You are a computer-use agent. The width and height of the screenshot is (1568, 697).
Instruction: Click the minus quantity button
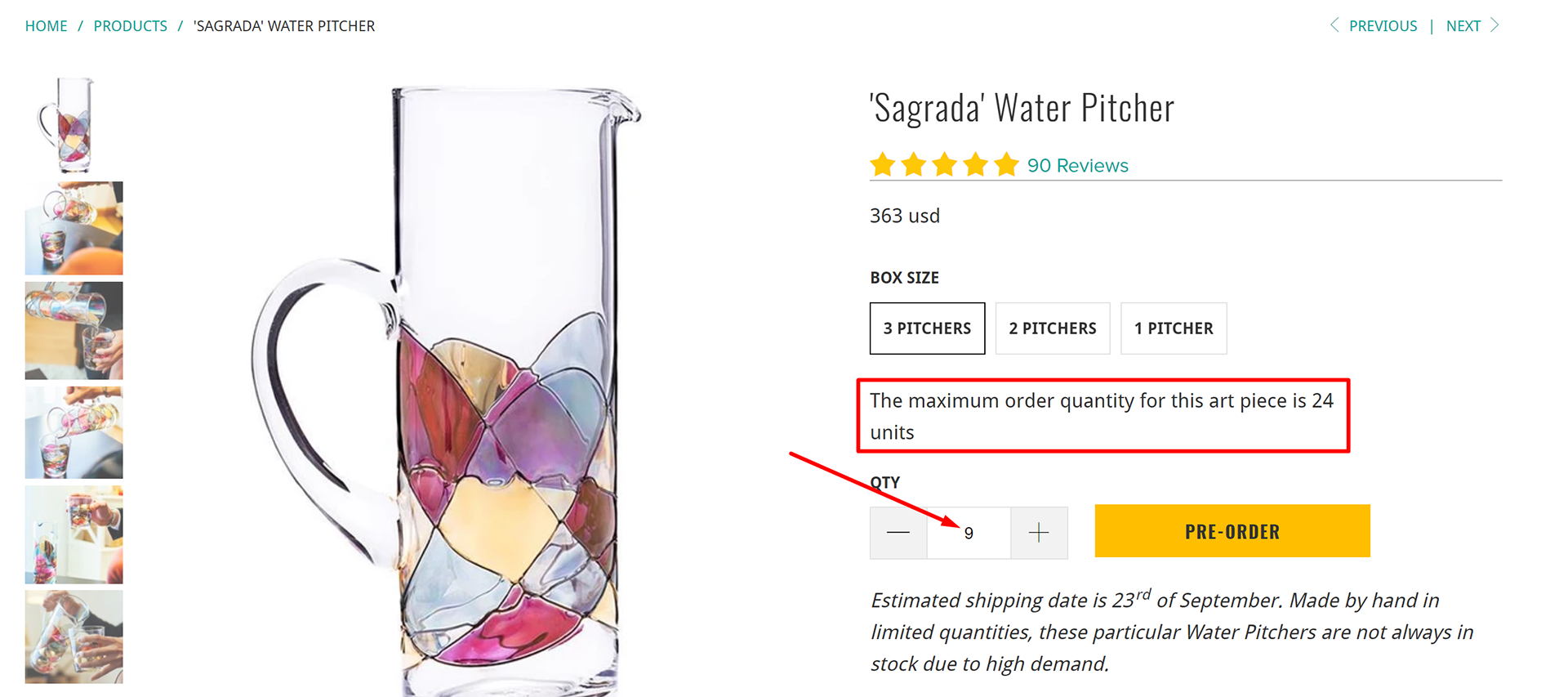coord(898,533)
